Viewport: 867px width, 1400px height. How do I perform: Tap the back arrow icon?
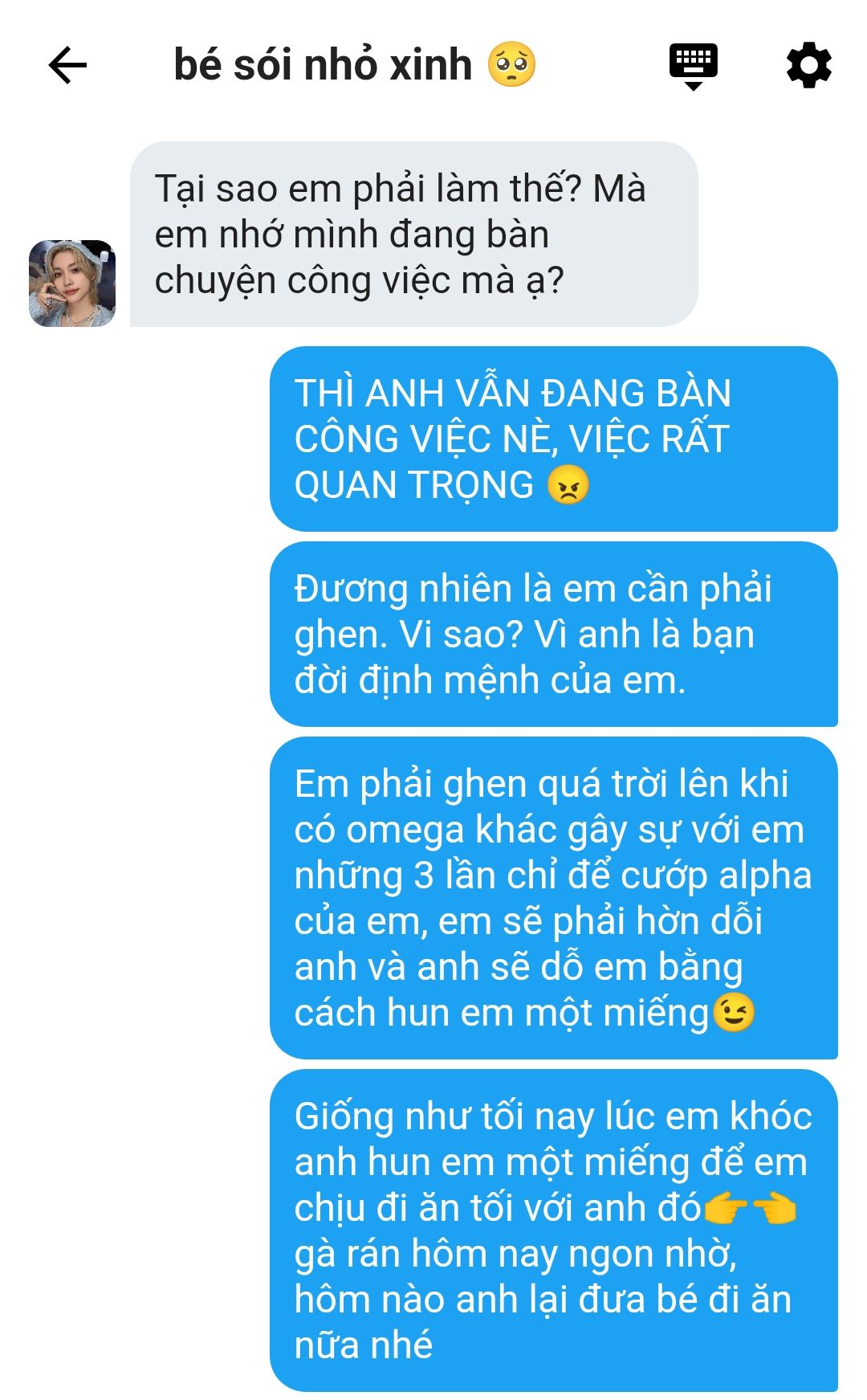67,65
